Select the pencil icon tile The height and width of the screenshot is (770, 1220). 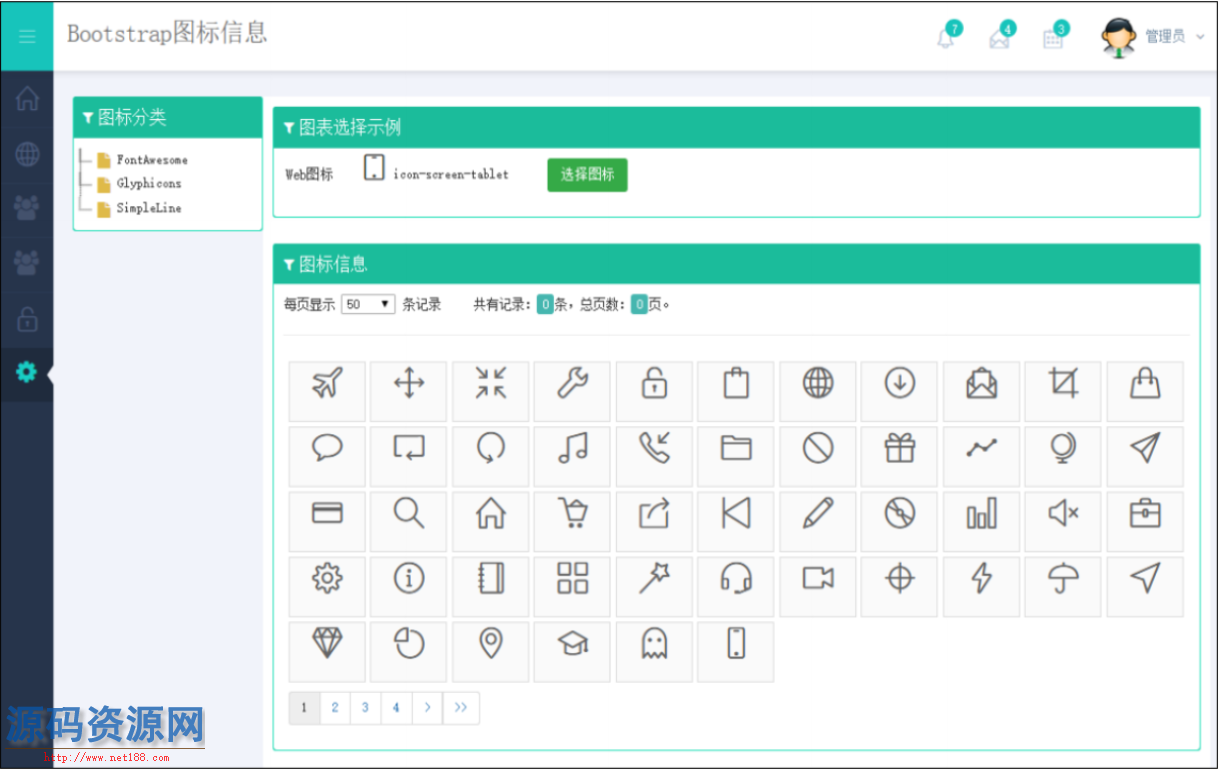pyautogui.click(x=818, y=521)
